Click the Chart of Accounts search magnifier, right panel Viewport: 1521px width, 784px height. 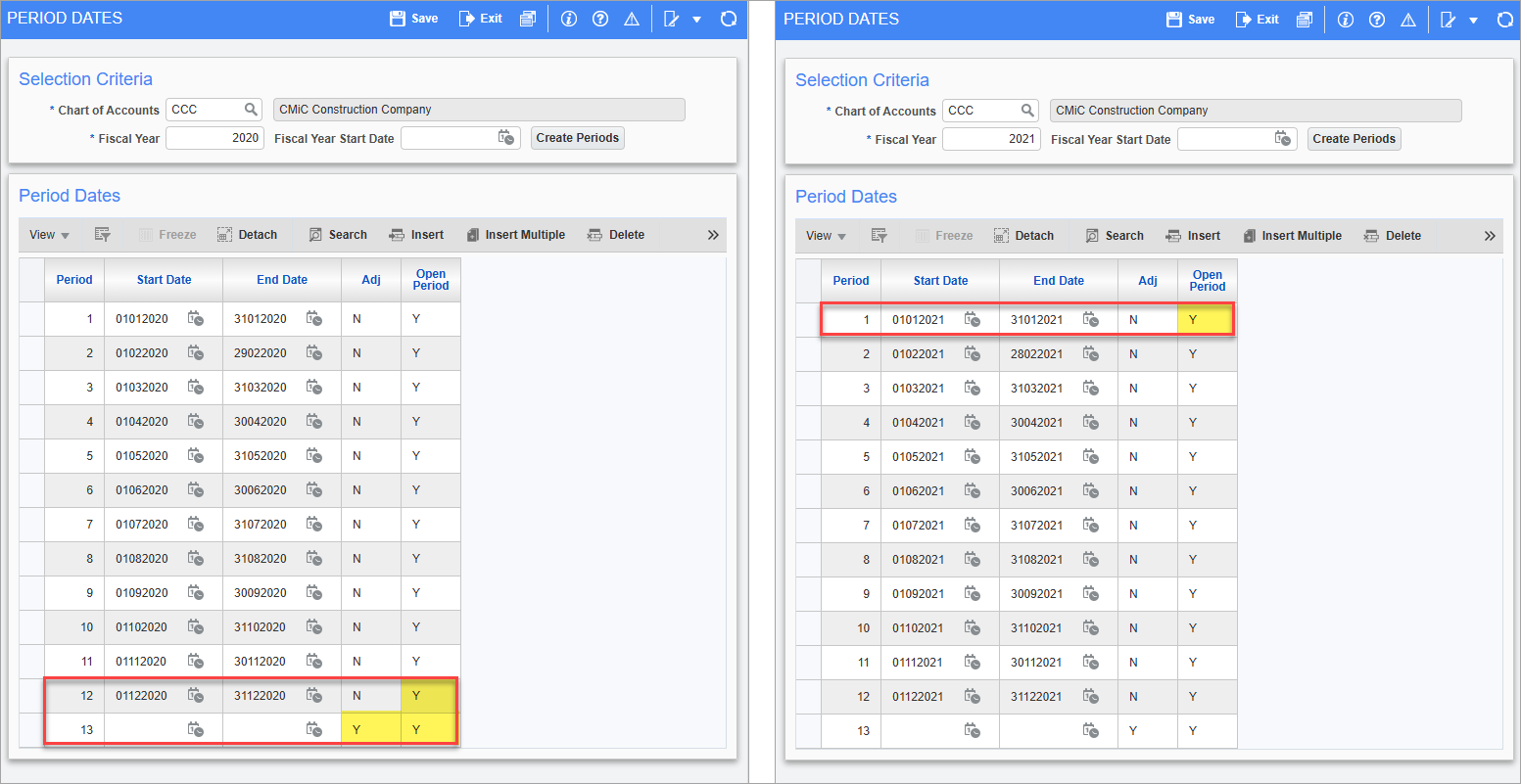(1027, 111)
